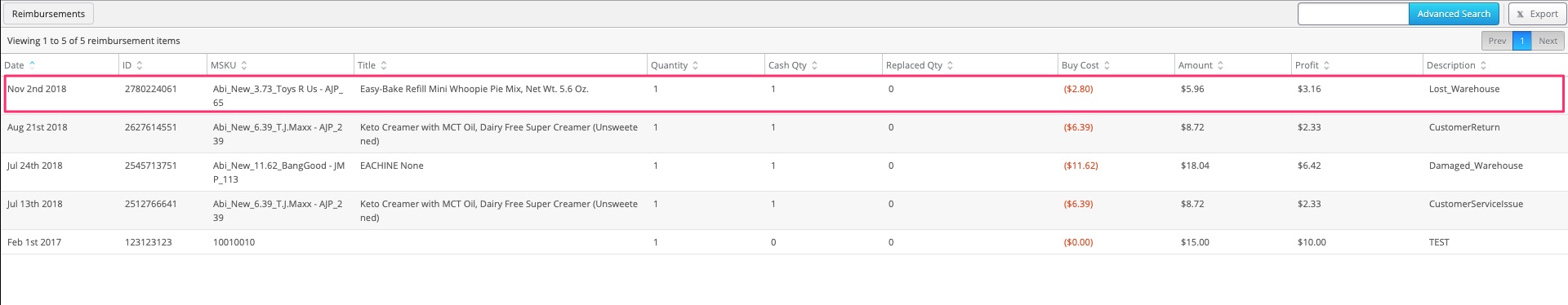
Task: Click the Advanced Search button
Action: click(x=1454, y=14)
